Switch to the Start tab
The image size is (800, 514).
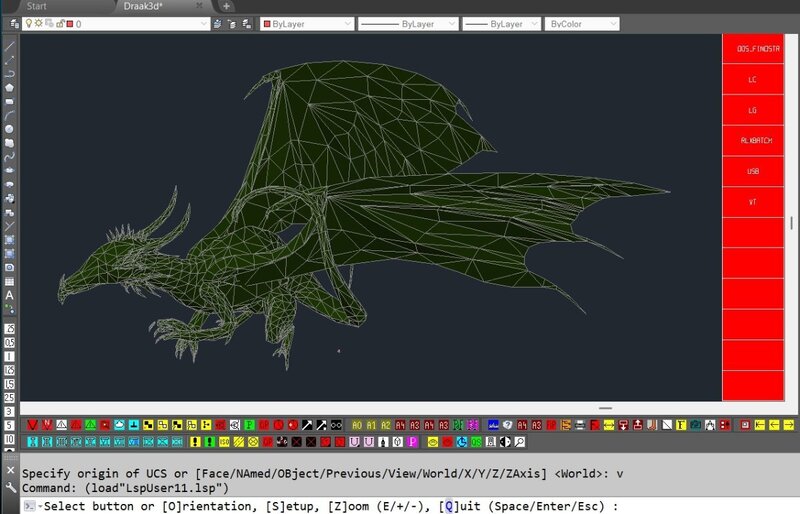pyautogui.click(x=36, y=6)
